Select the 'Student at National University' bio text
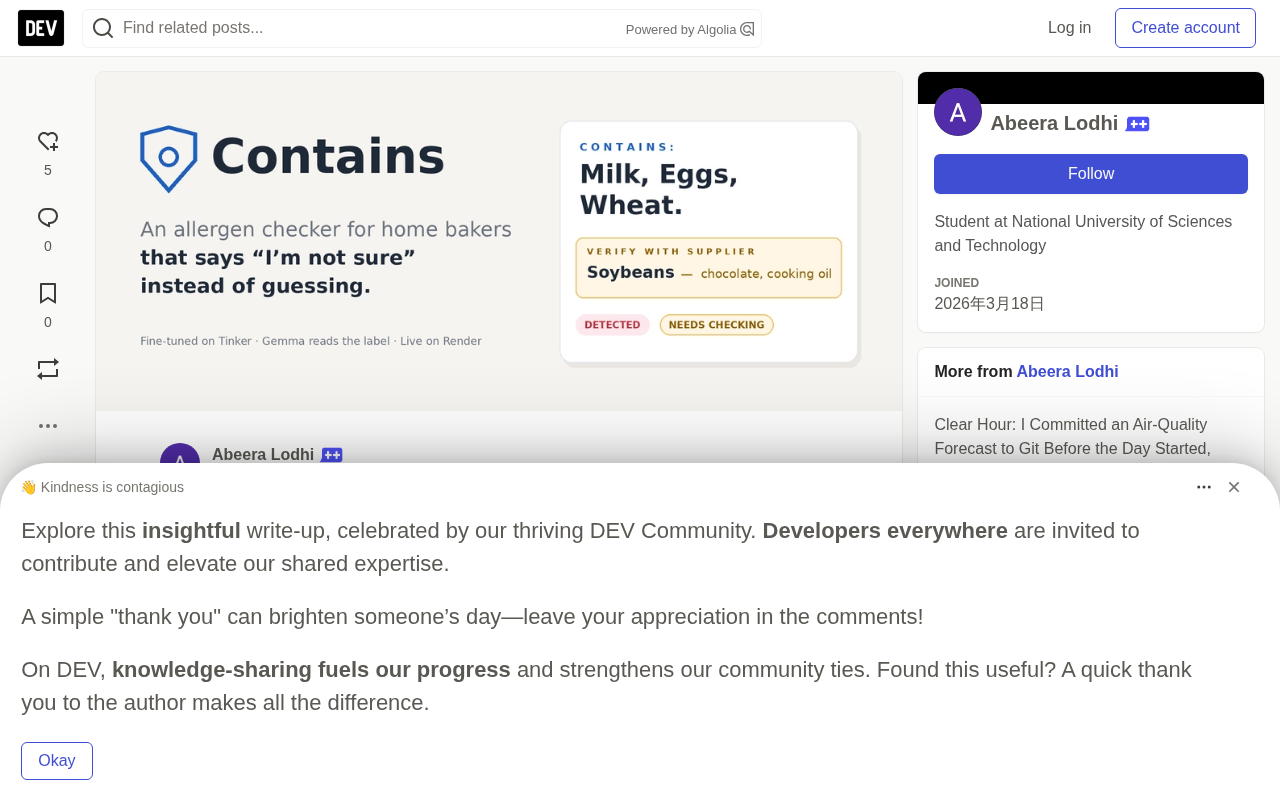The height and width of the screenshot is (800, 1280). coord(1083,233)
